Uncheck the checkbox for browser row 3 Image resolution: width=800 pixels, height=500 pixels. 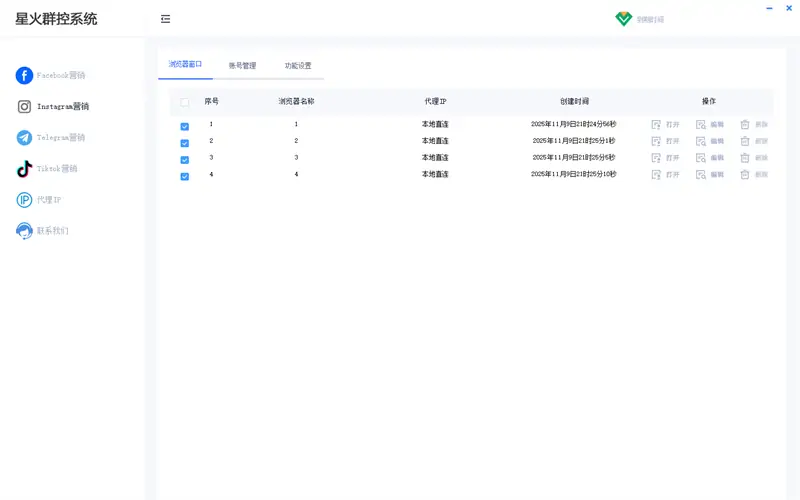185,160
